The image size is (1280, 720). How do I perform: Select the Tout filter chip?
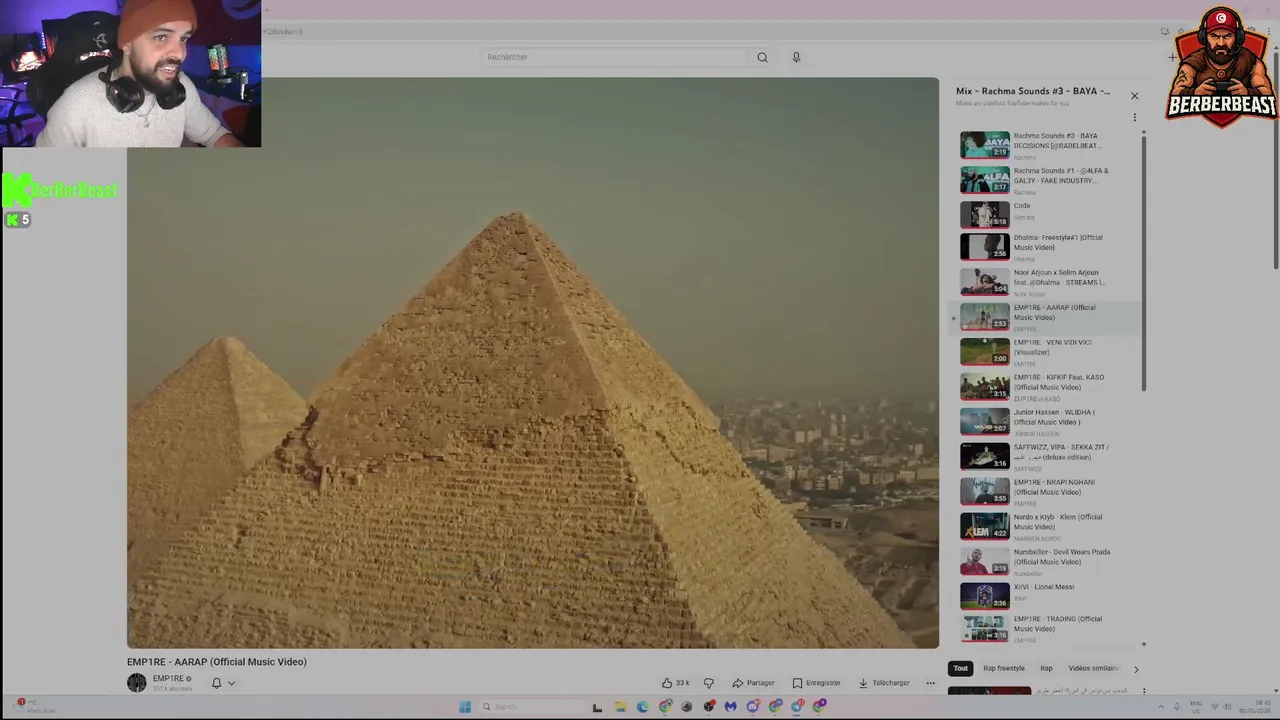click(960, 668)
